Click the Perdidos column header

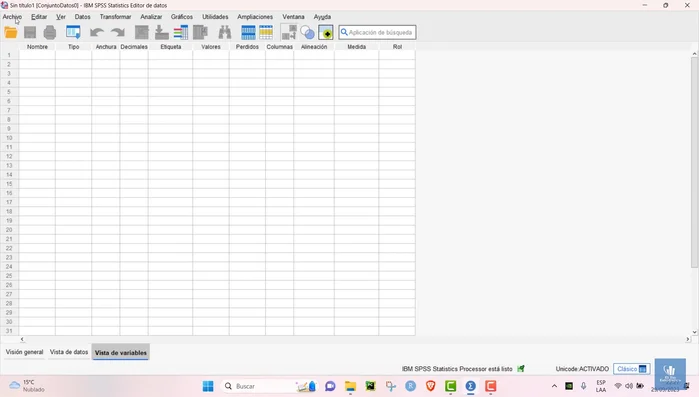247,47
